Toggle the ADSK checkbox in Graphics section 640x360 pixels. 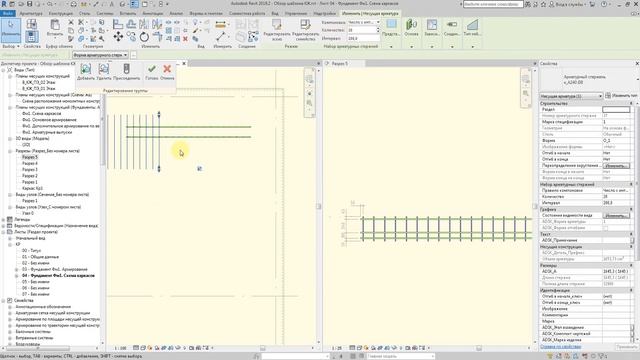point(606,228)
